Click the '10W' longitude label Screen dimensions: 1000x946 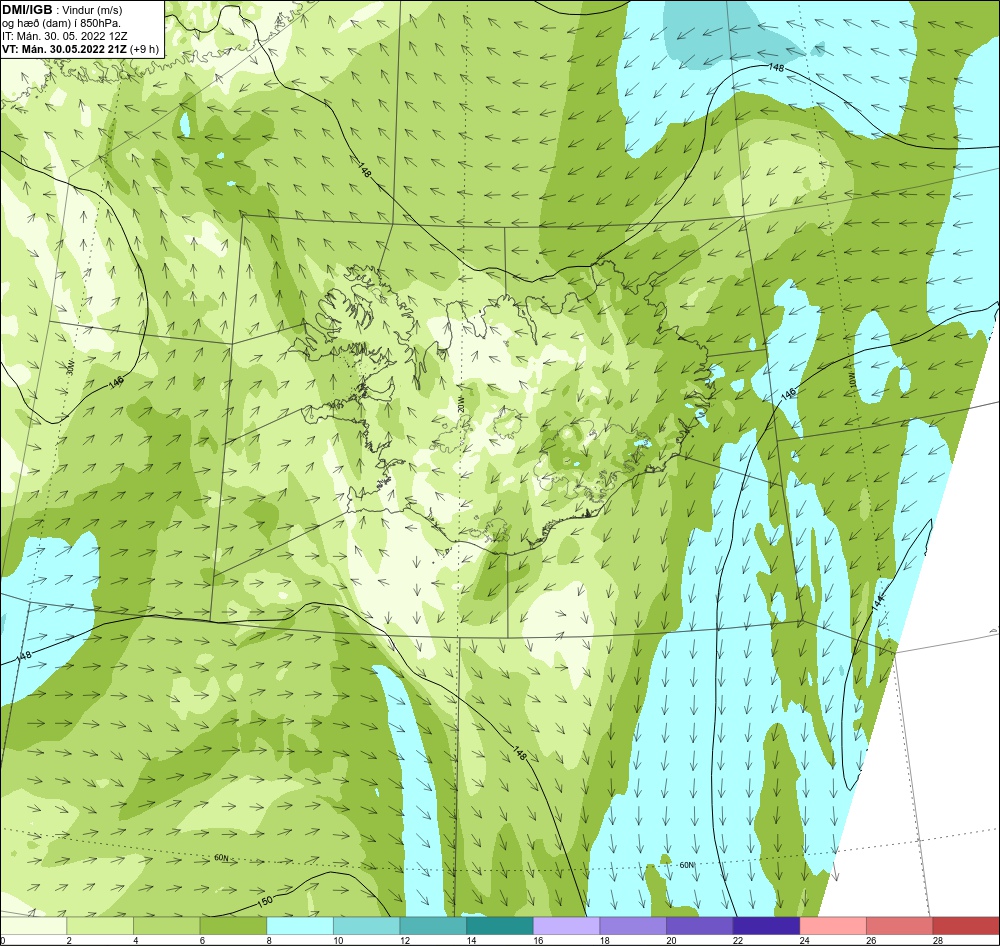tap(853, 381)
